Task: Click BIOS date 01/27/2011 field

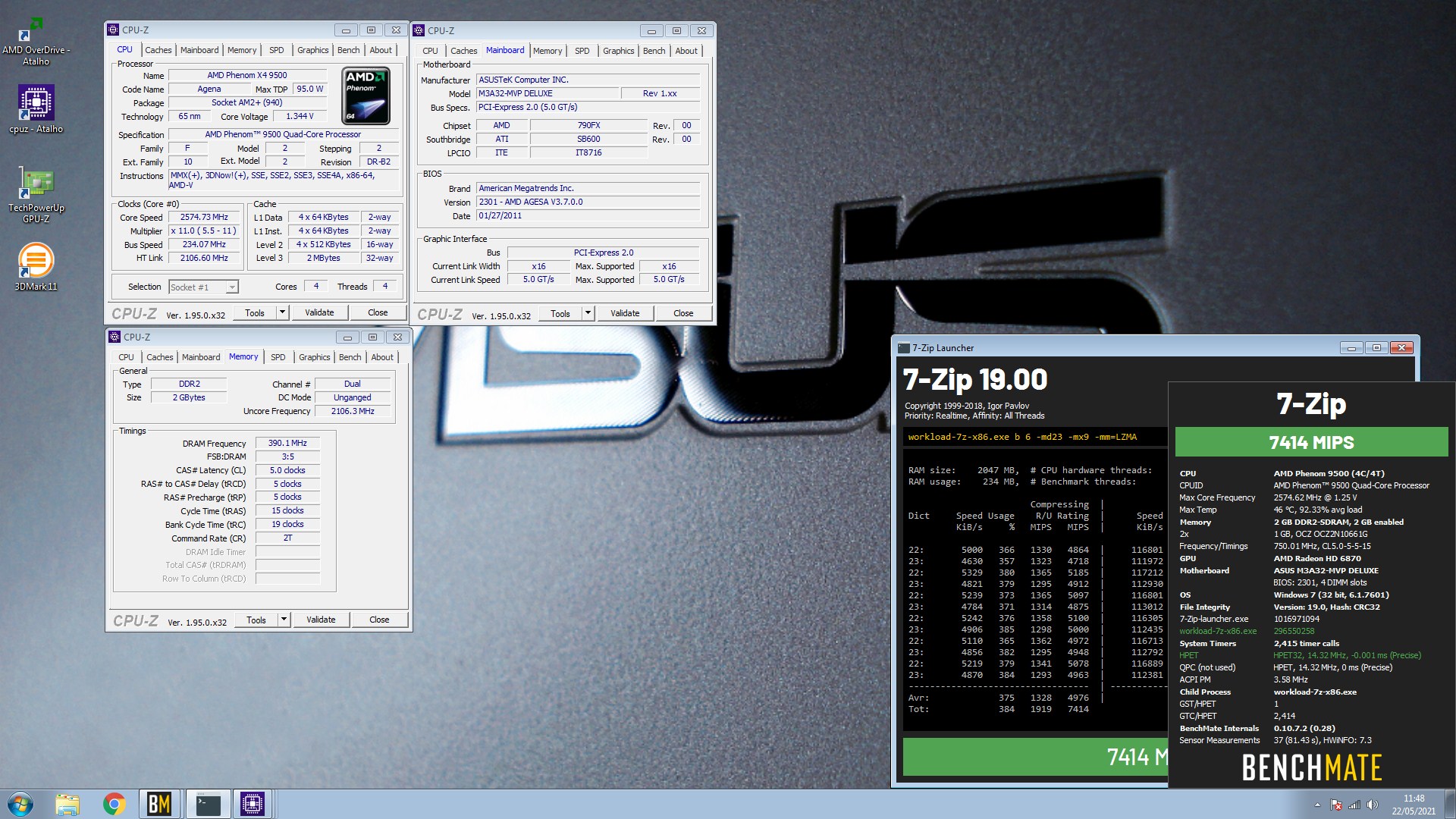Action: pyautogui.click(x=588, y=215)
